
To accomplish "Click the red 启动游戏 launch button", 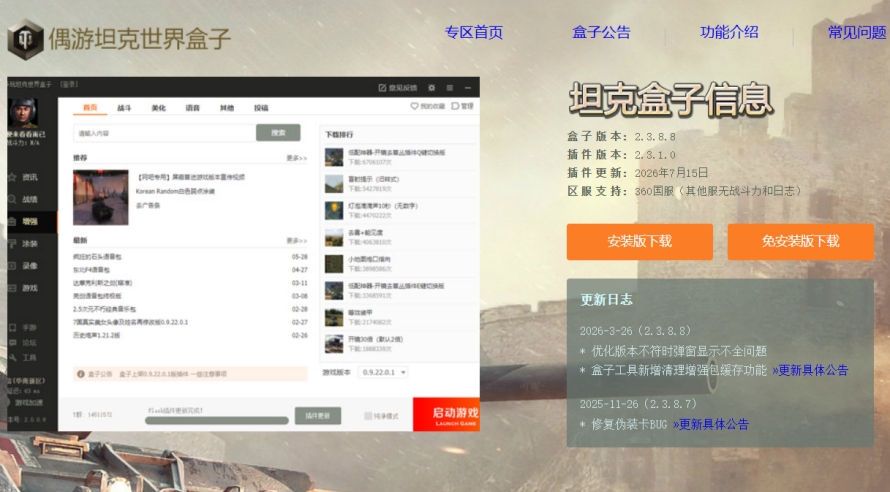I will [446, 414].
